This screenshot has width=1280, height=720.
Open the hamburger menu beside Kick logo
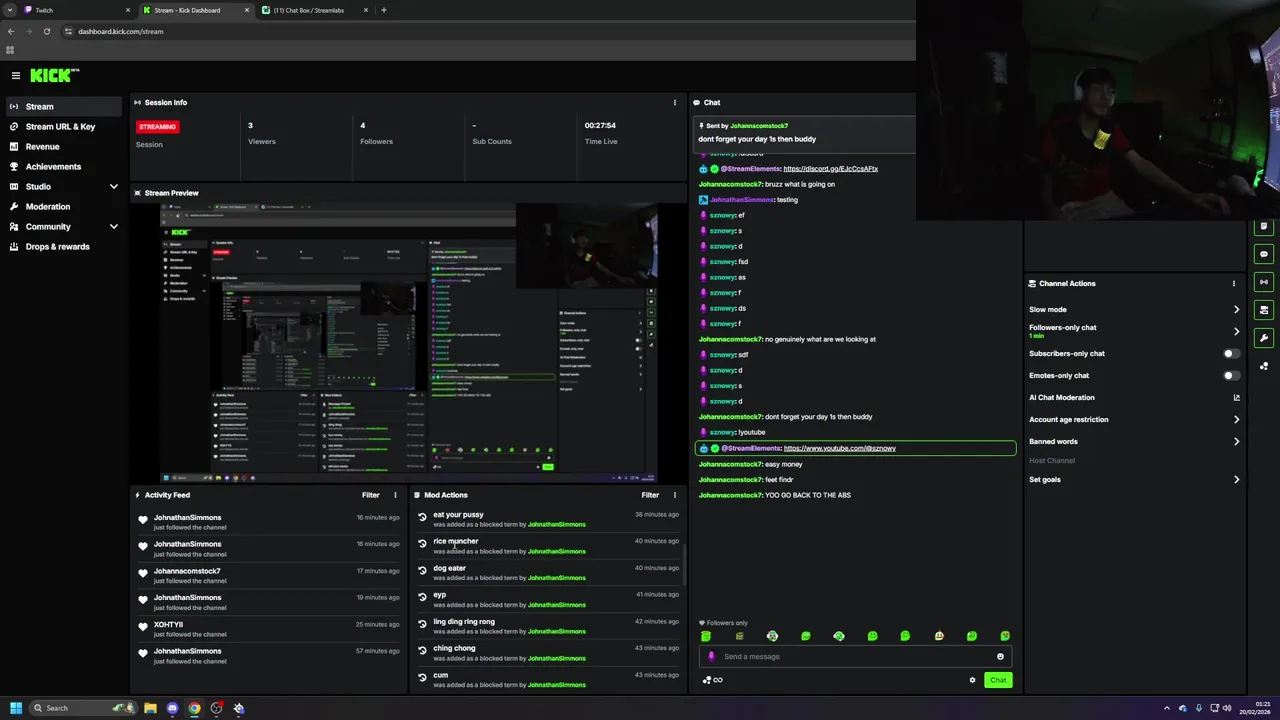pos(16,75)
